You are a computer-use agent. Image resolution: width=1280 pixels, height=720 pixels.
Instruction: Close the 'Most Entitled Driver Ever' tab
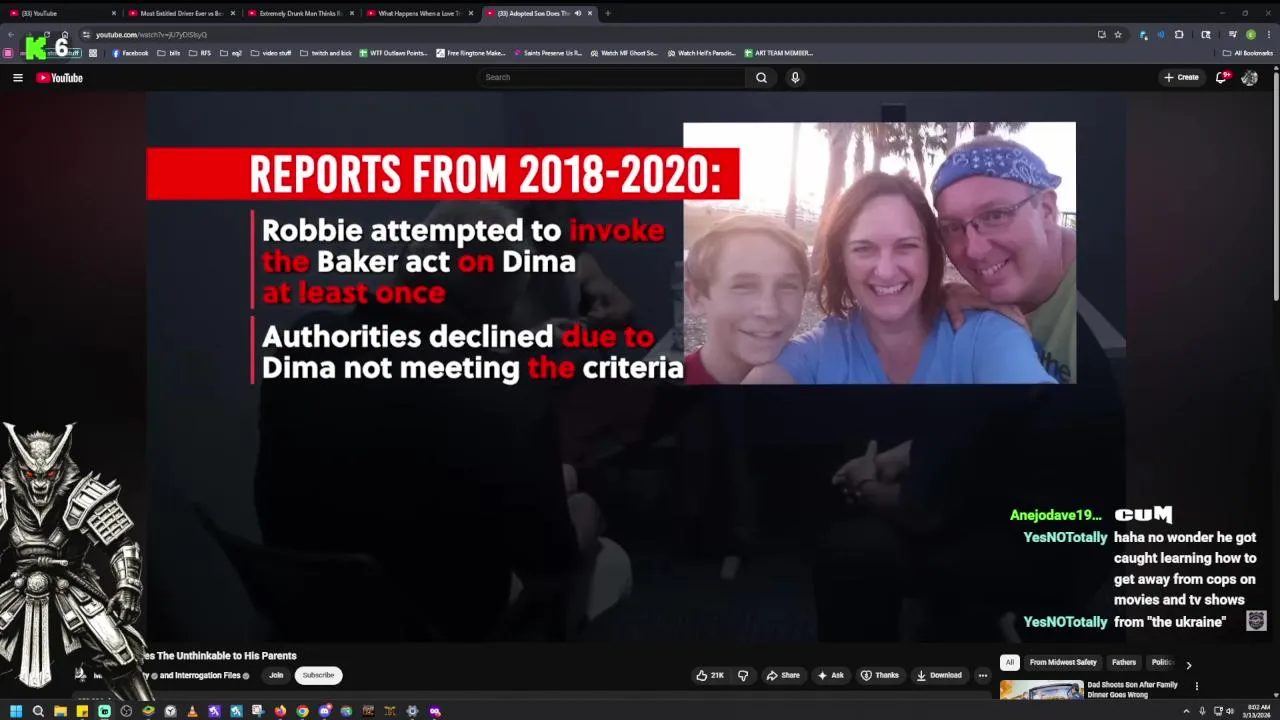tap(233, 13)
